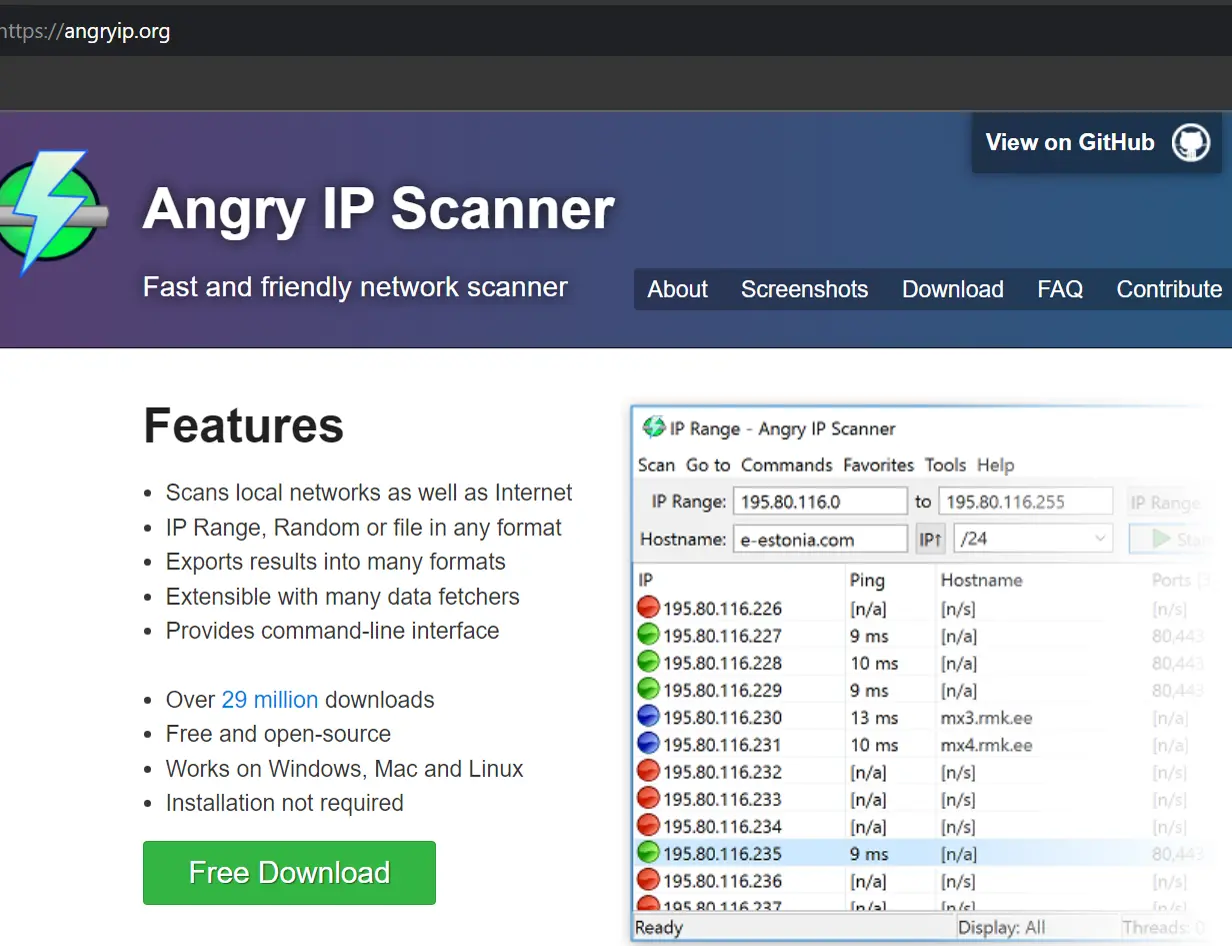
Task: Expand the /24 netmask dropdown
Action: coord(1100,539)
